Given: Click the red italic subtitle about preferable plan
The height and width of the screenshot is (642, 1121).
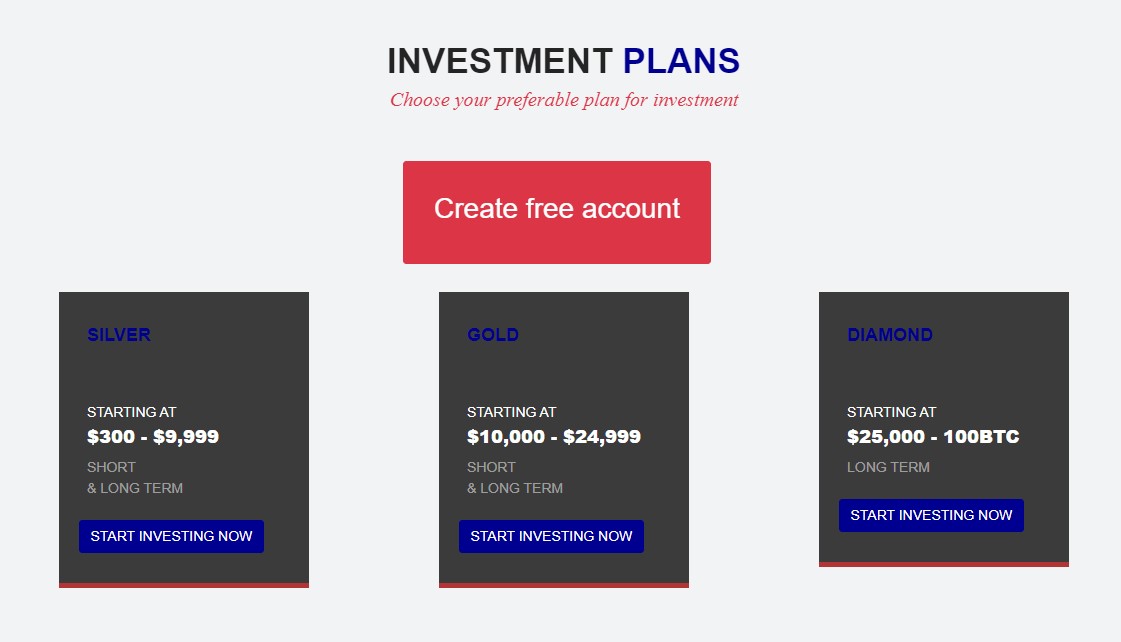Looking at the screenshot, I should (x=564, y=100).
